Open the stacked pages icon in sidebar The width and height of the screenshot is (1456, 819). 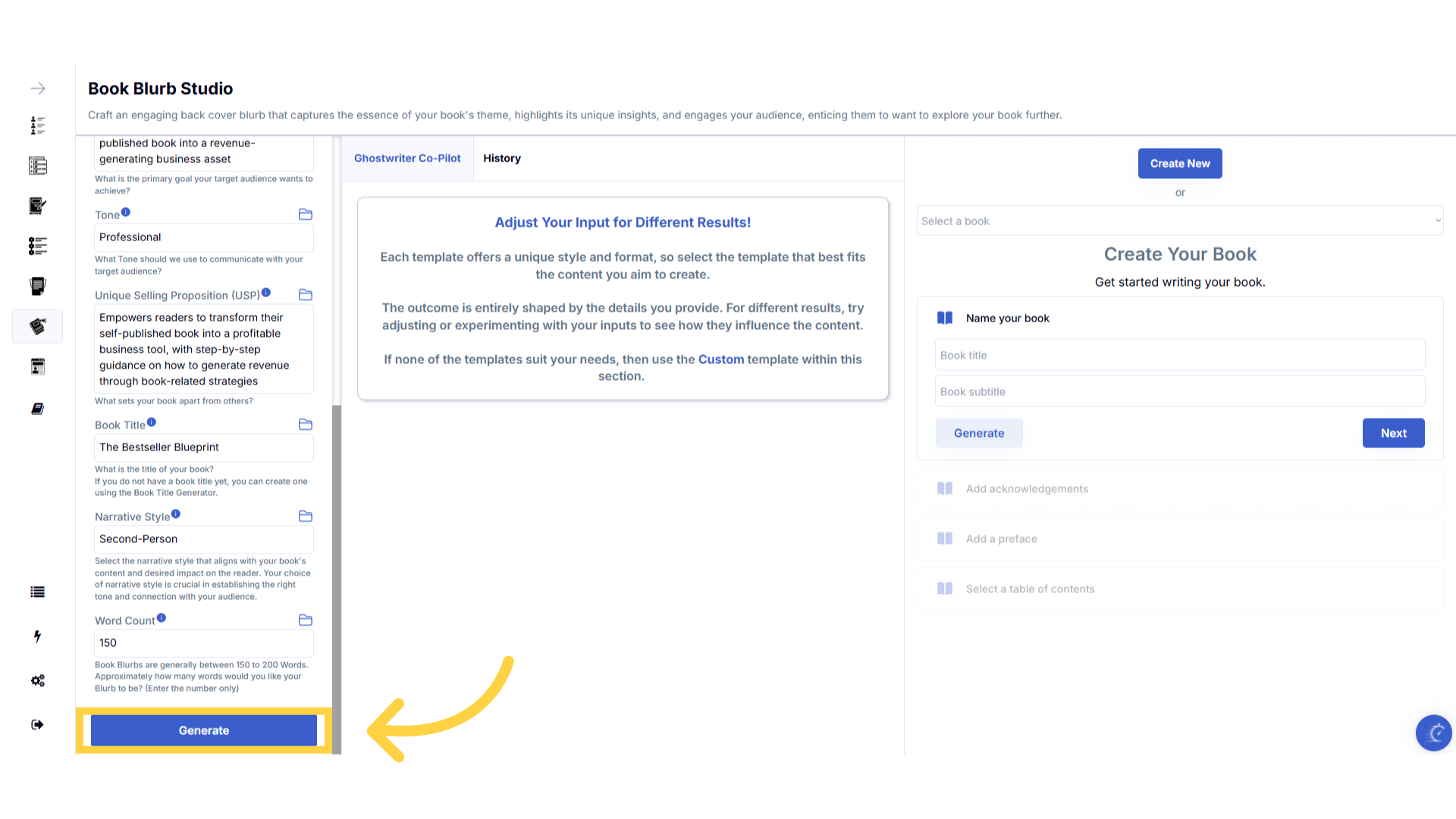click(38, 286)
